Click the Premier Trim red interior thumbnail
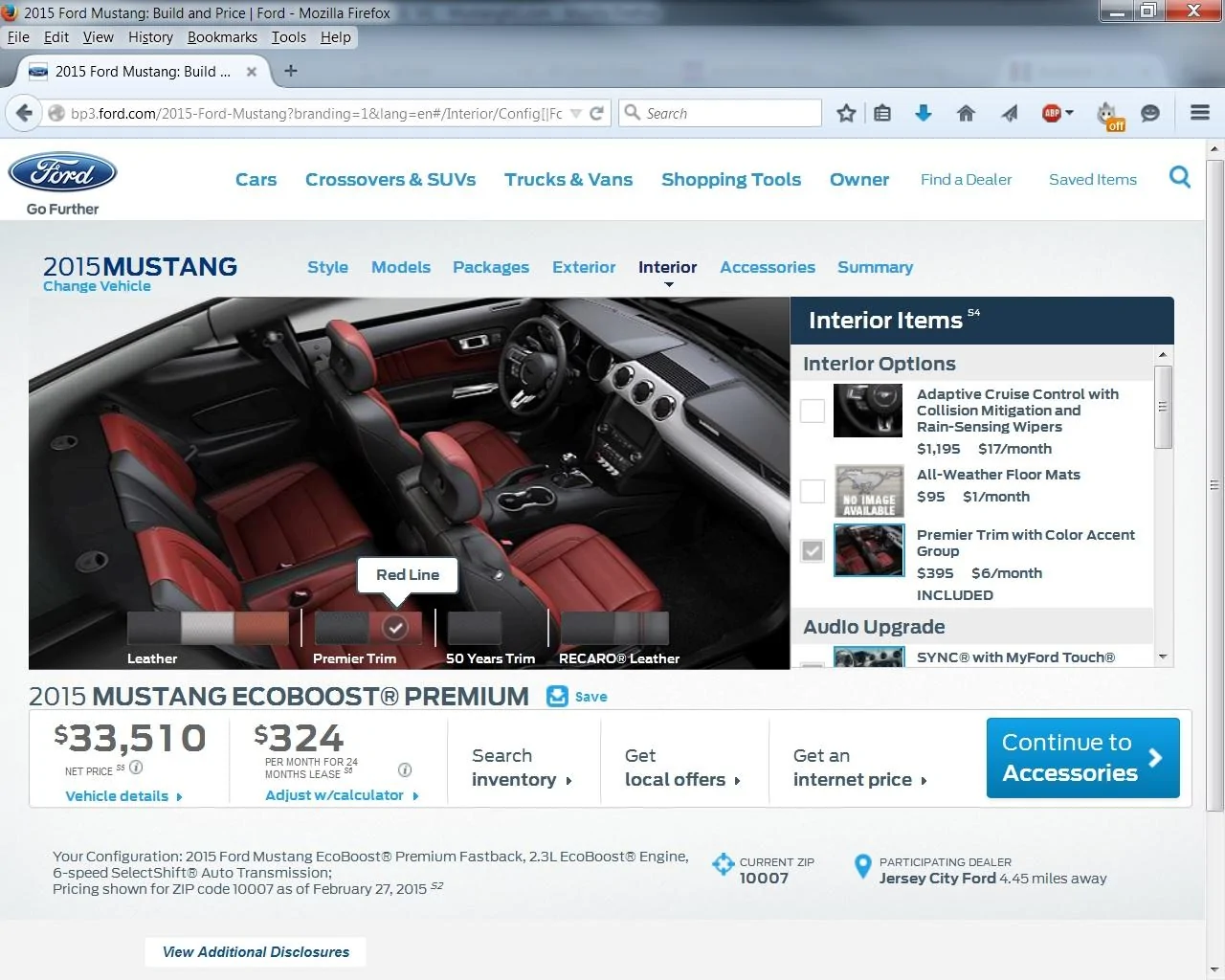This screenshot has width=1225, height=980. tap(868, 549)
